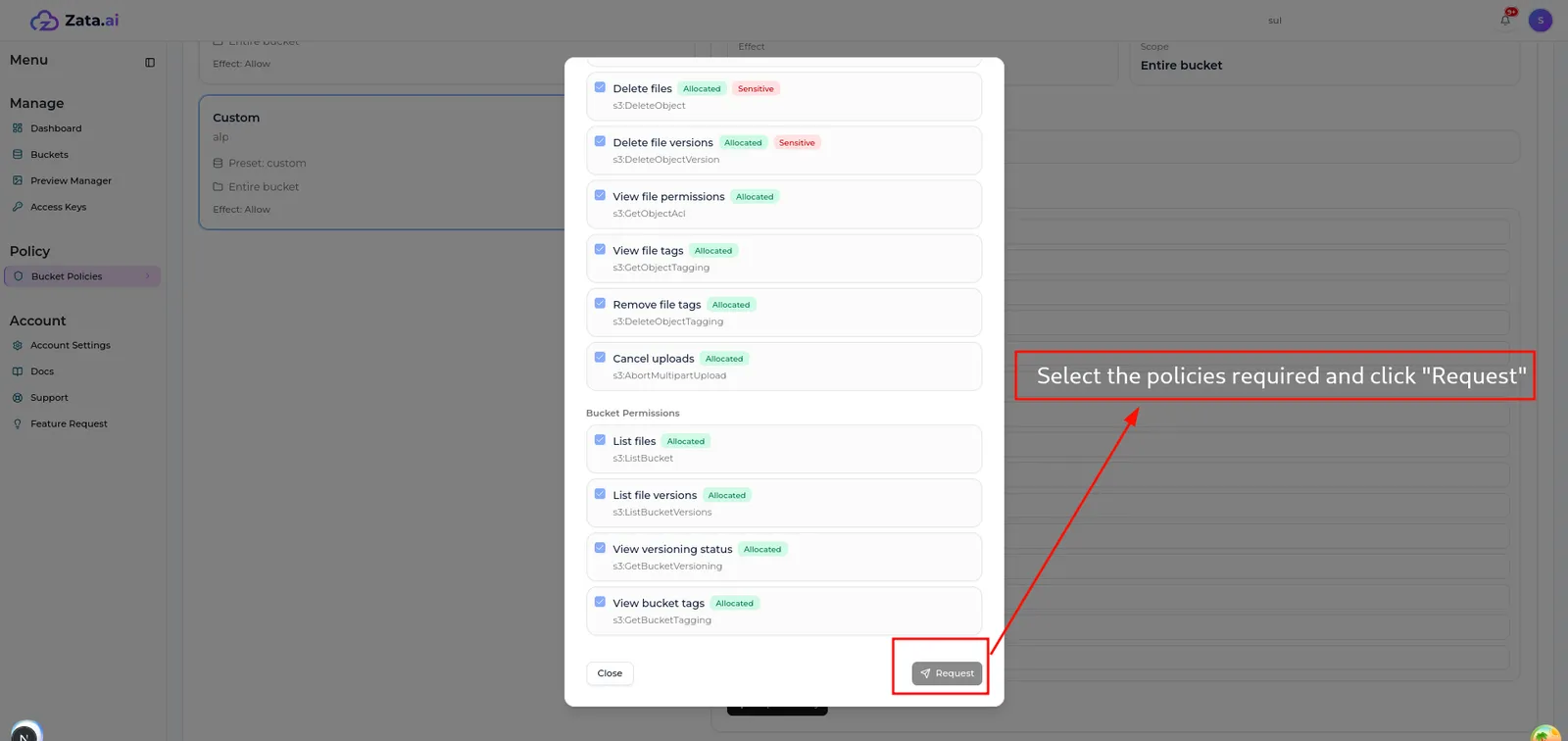Open the user avatar profile menu
This screenshot has height=741, width=1568.
[x=1541, y=21]
